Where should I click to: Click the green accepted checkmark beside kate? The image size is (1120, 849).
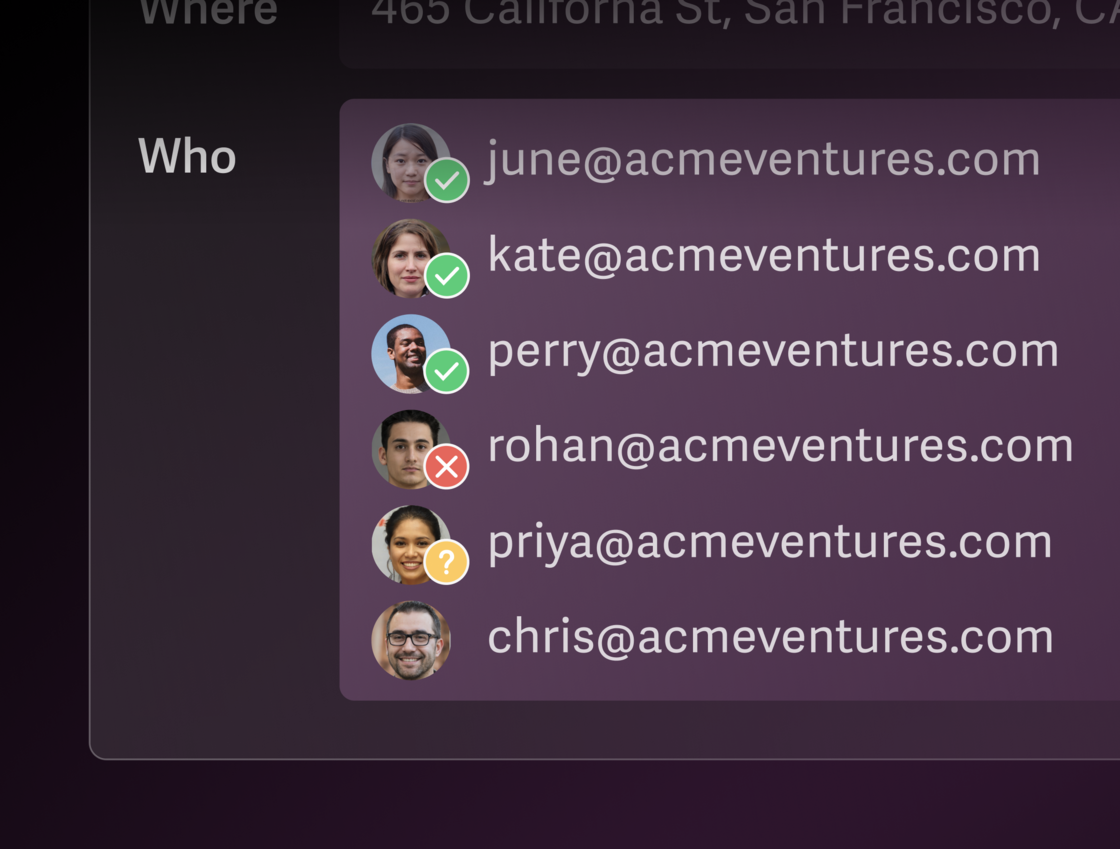(x=447, y=276)
